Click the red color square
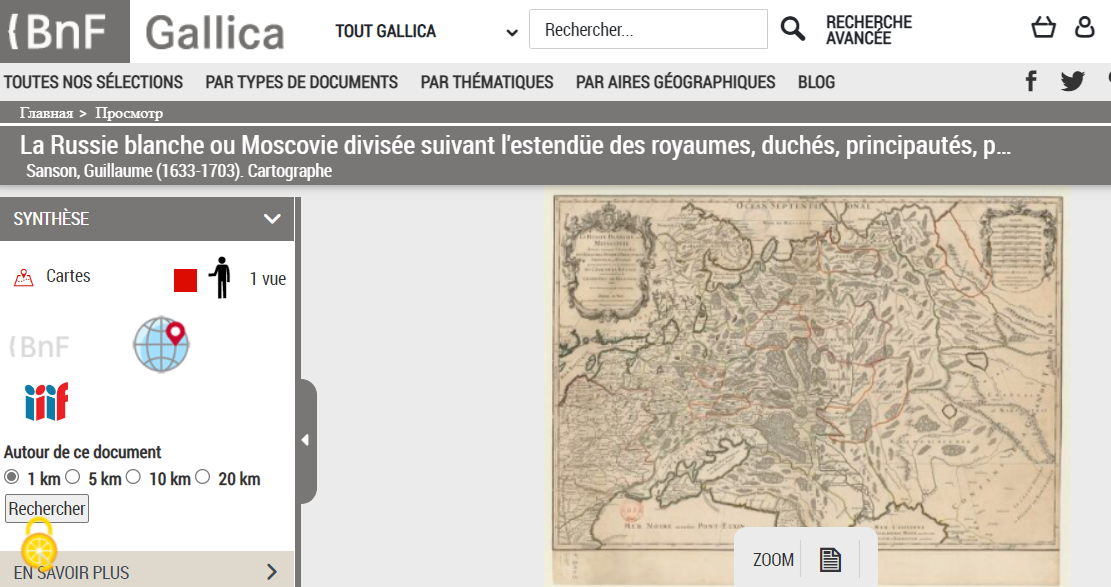The width and height of the screenshot is (1111, 587). click(185, 280)
